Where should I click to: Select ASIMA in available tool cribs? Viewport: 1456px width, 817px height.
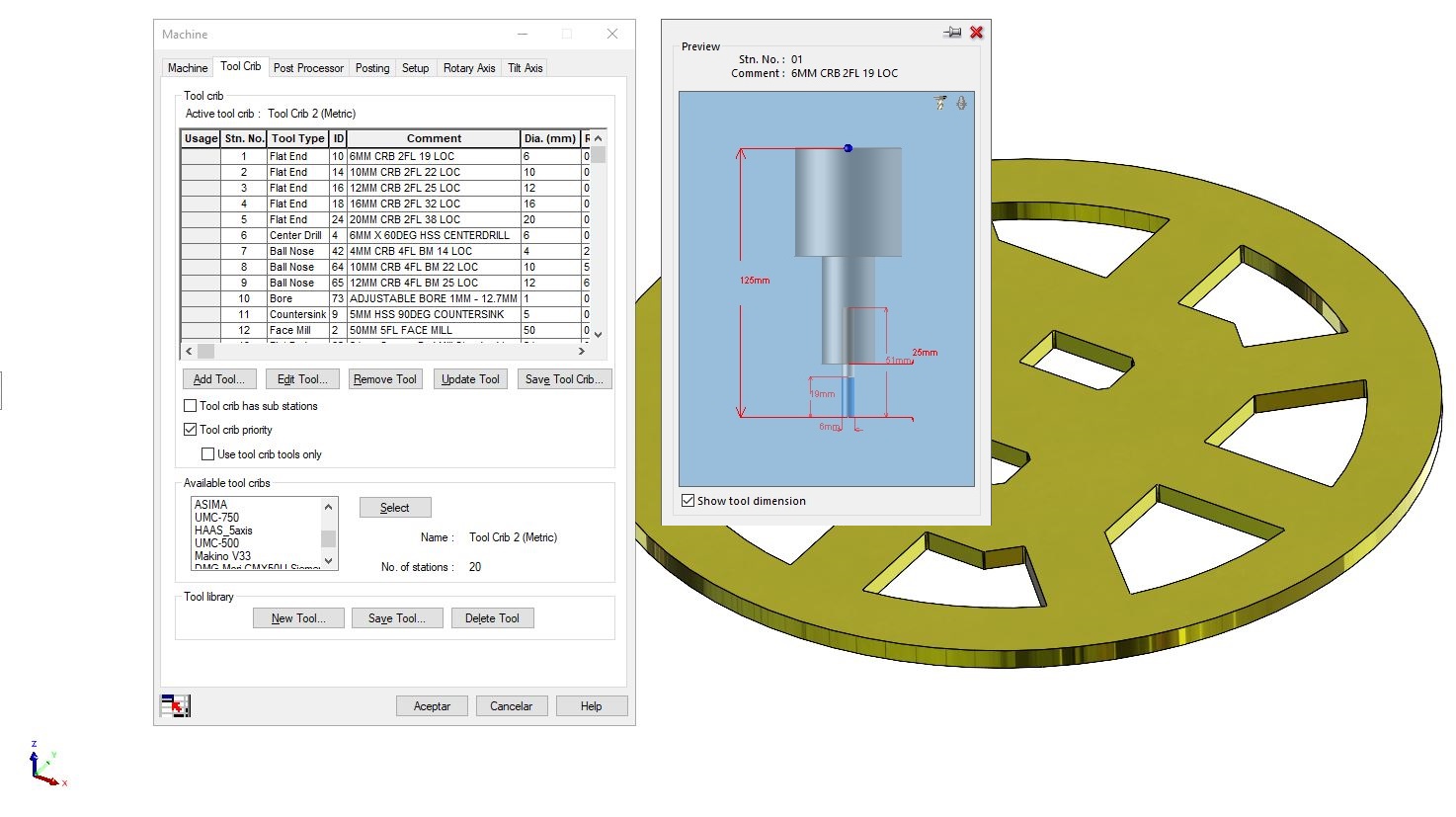coord(211,505)
